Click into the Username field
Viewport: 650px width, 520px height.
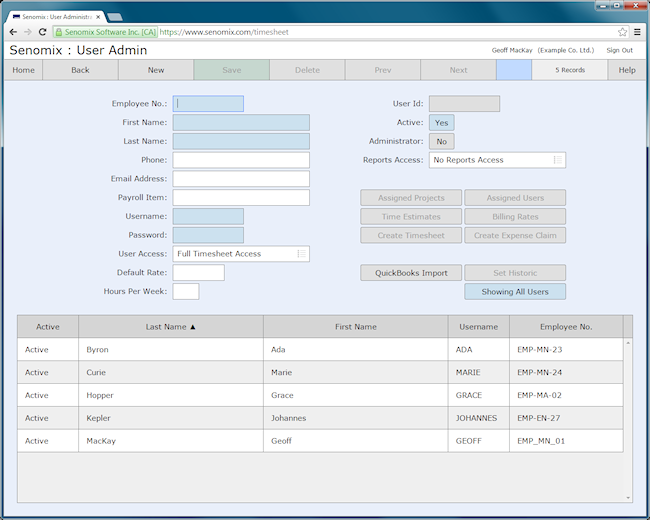pyautogui.click(x=208, y=216)
